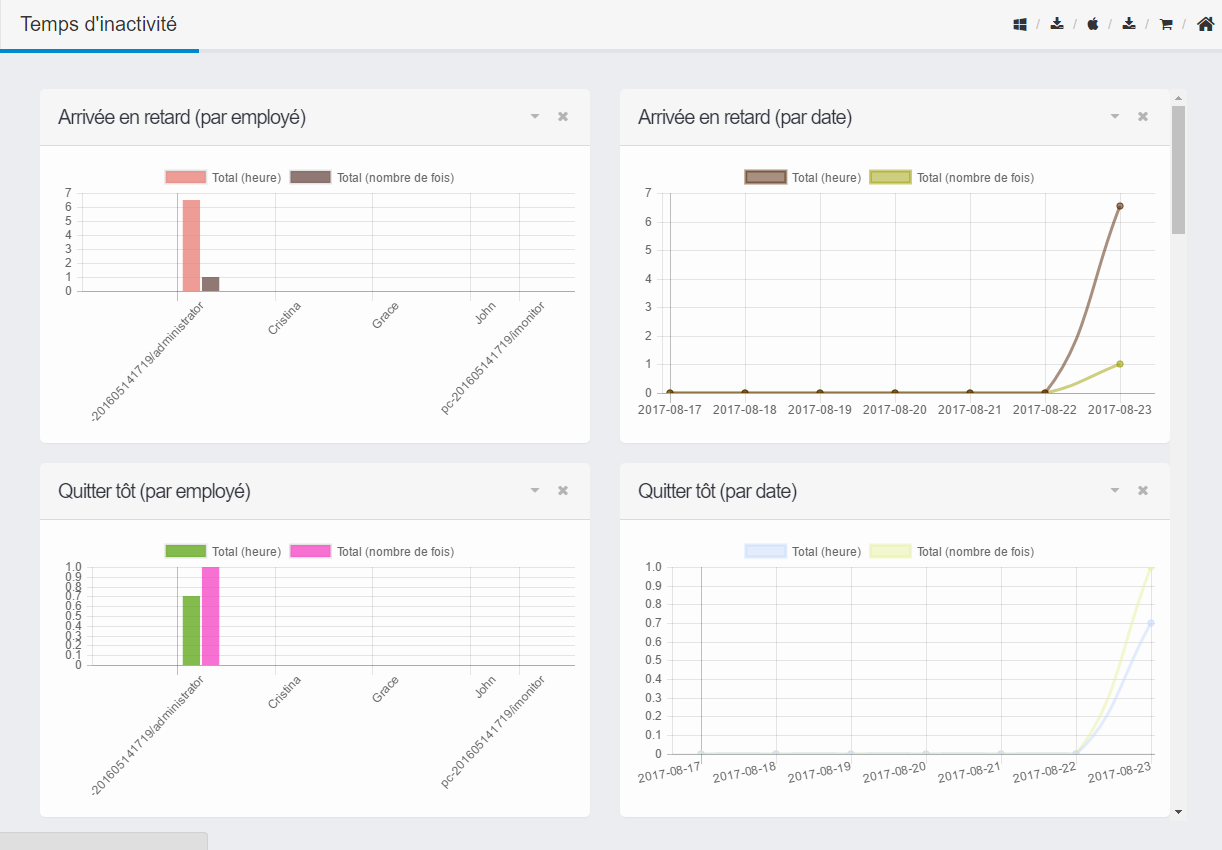Click the download icon next to Apple logo

(1129, 24)
